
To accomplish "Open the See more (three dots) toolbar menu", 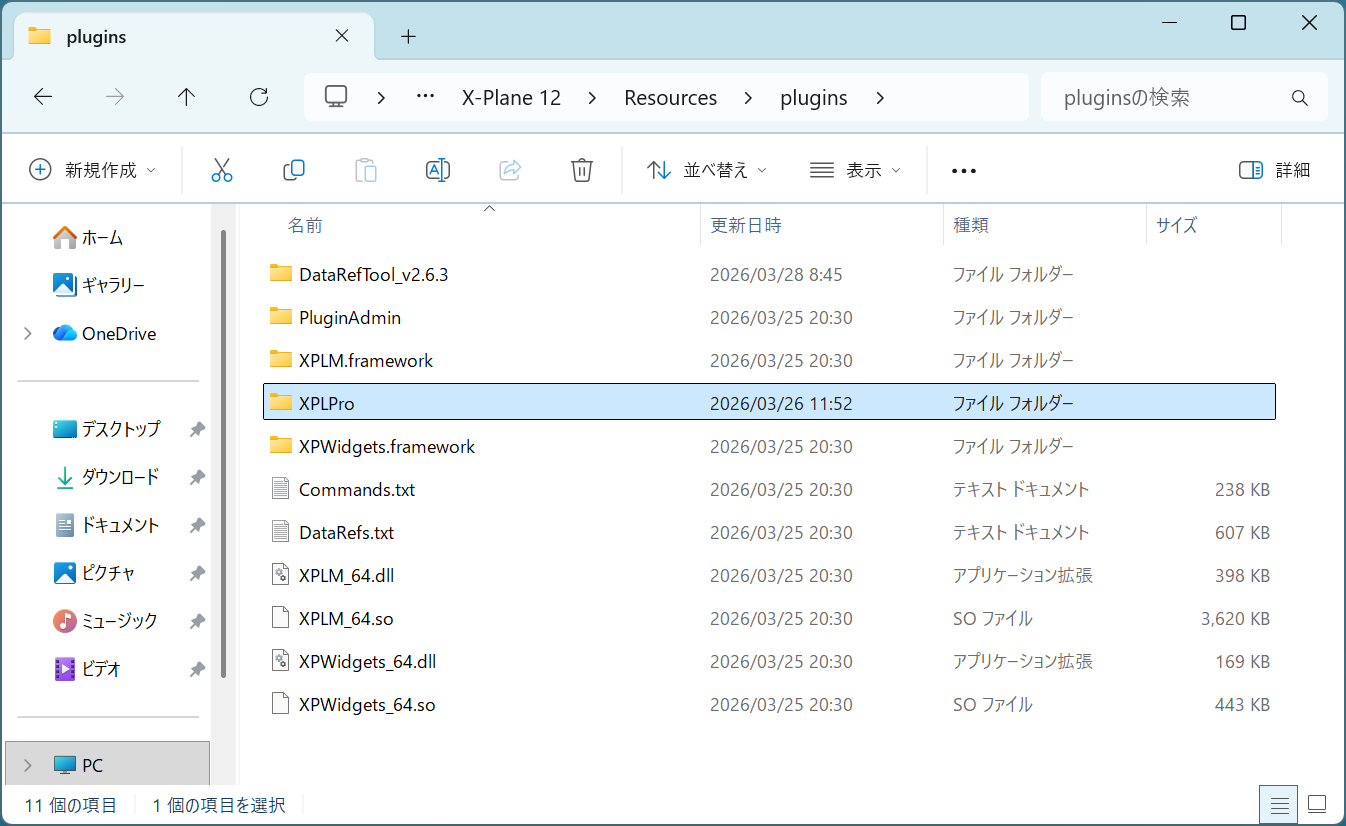I will pyautogui.click(x=964, y=171).
